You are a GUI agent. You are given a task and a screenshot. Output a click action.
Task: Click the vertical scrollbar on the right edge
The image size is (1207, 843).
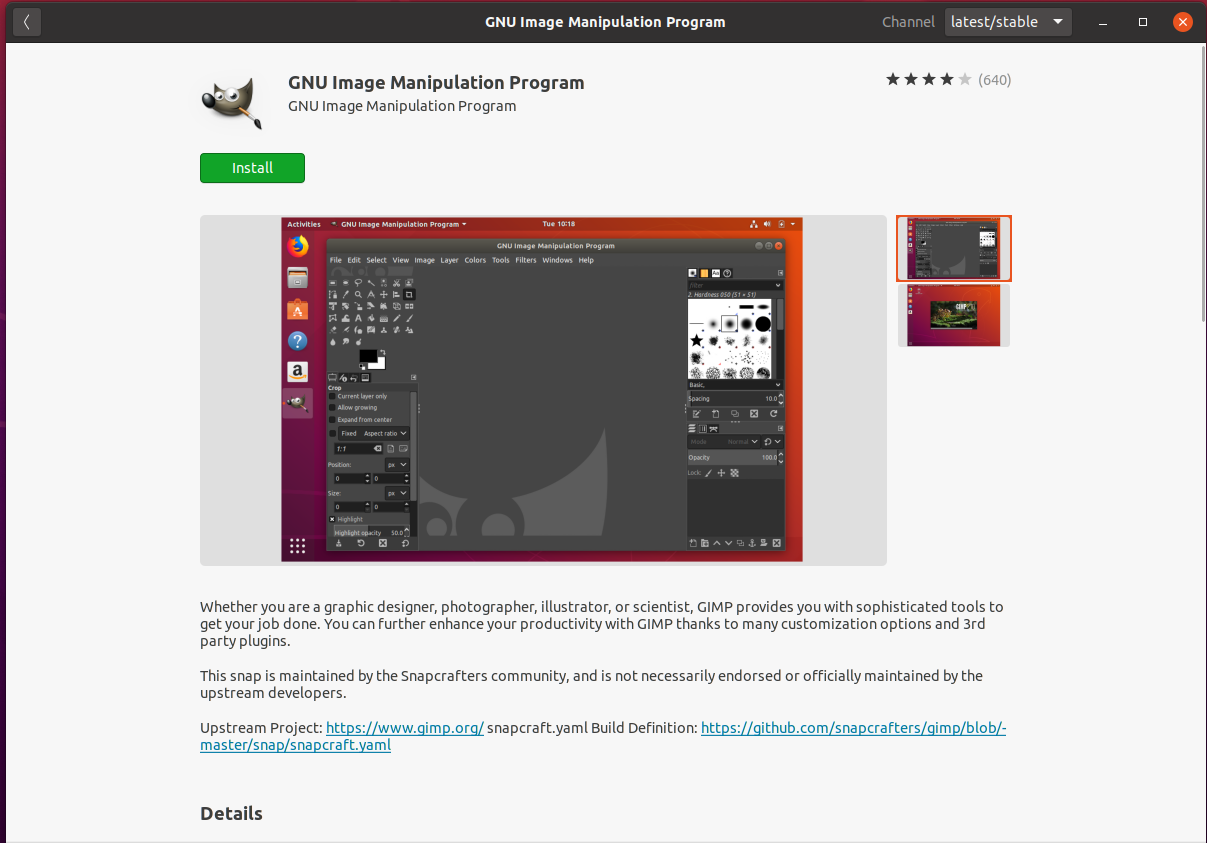click(1202, 185)
